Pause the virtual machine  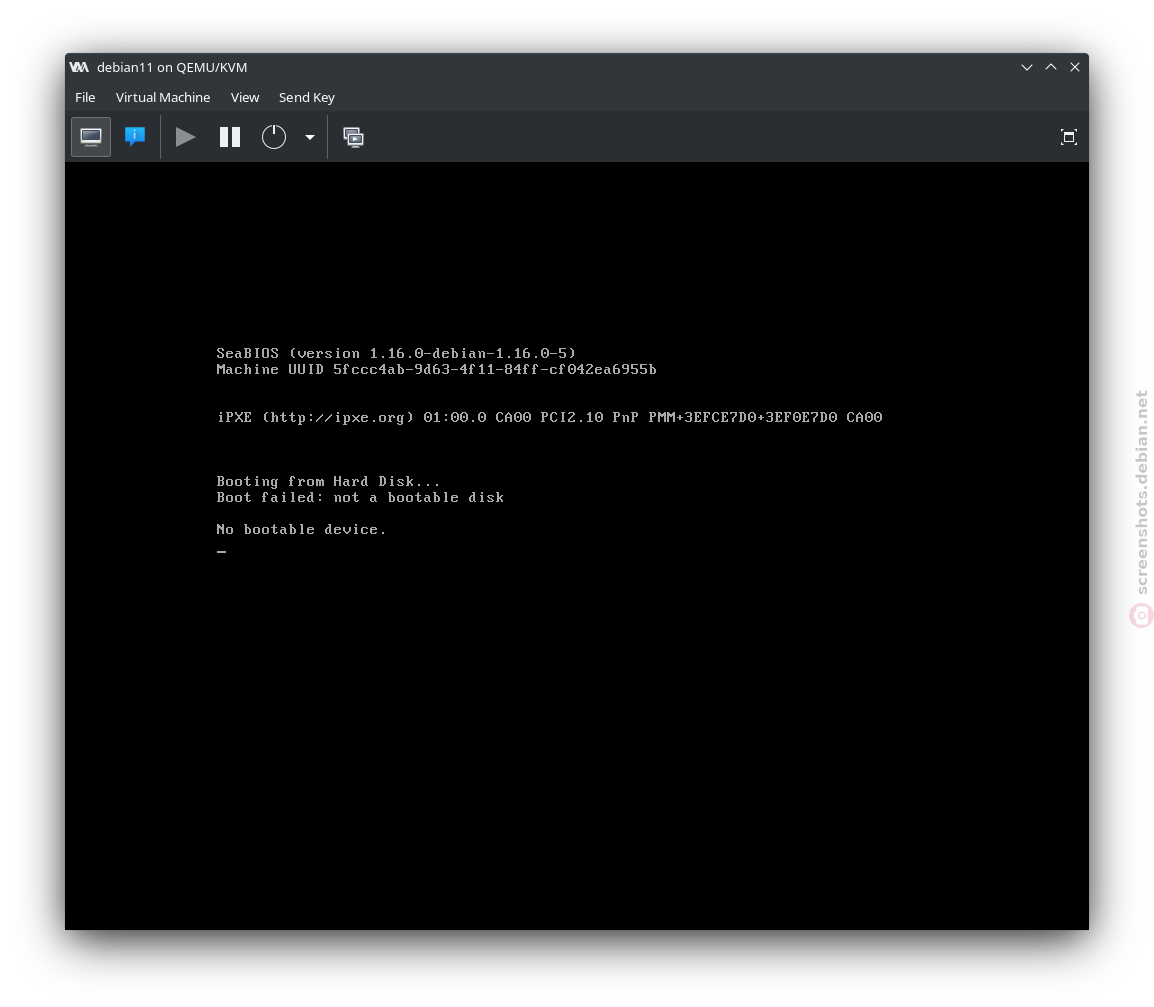pos(230,137)
